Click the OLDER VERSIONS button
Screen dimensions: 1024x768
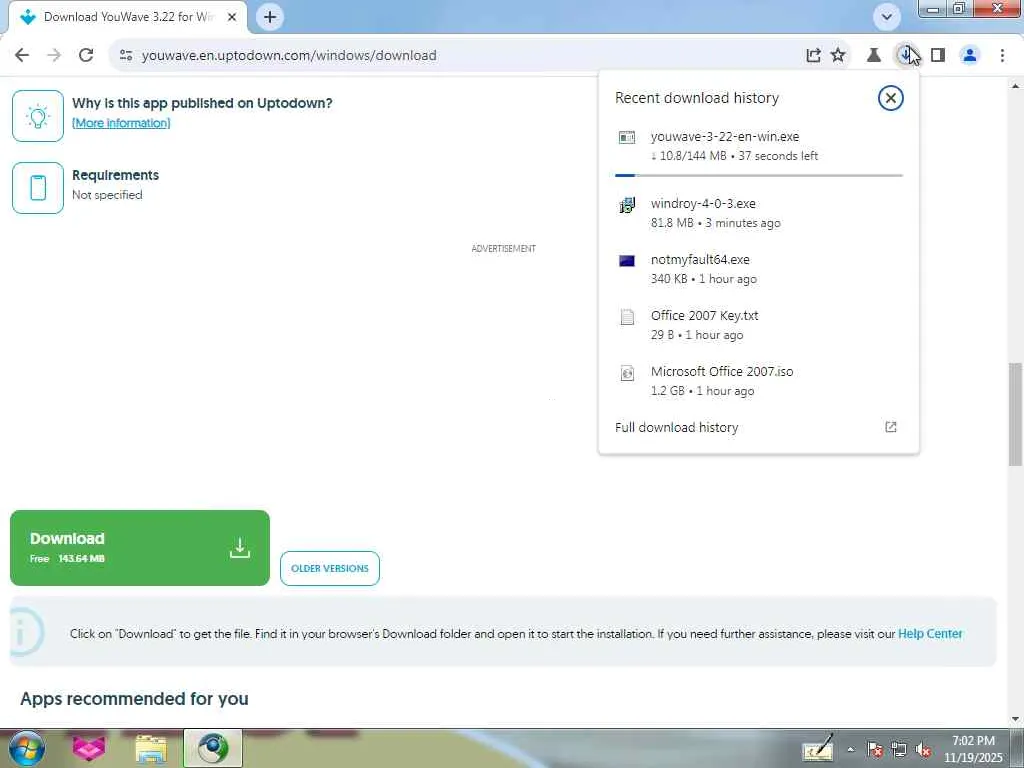pyautogui.click(x=330, y=568)
